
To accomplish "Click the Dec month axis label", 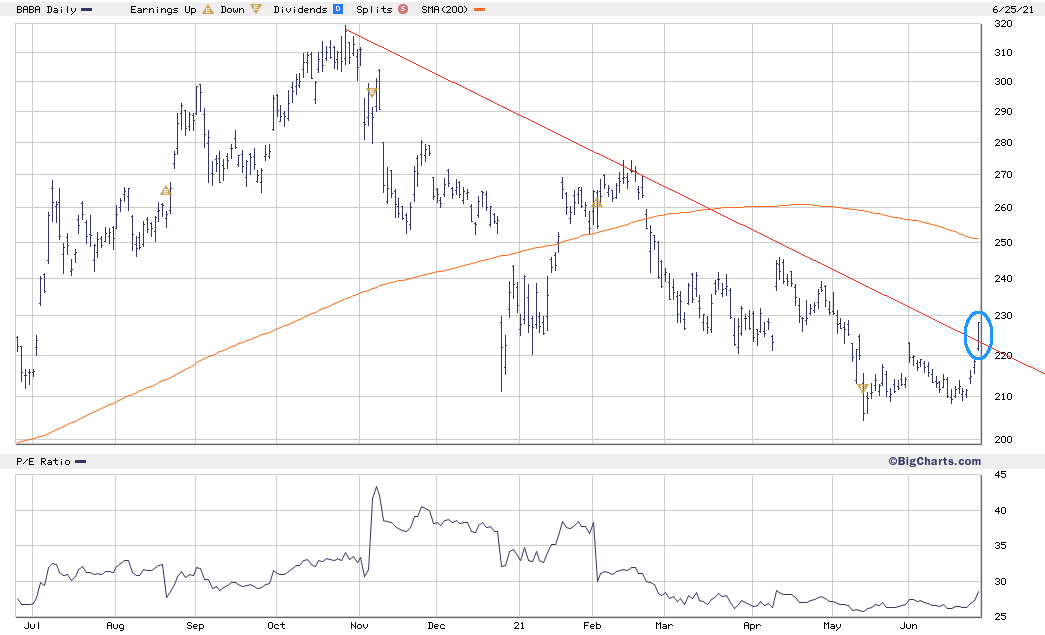I will tap(436, 626).
